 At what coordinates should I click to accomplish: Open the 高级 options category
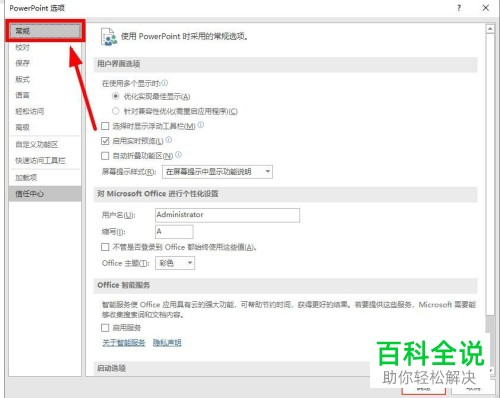[45, 127]
